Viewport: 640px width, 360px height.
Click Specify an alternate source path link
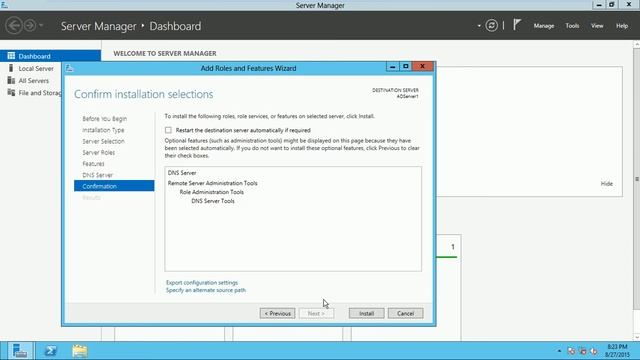coord(206,290)
